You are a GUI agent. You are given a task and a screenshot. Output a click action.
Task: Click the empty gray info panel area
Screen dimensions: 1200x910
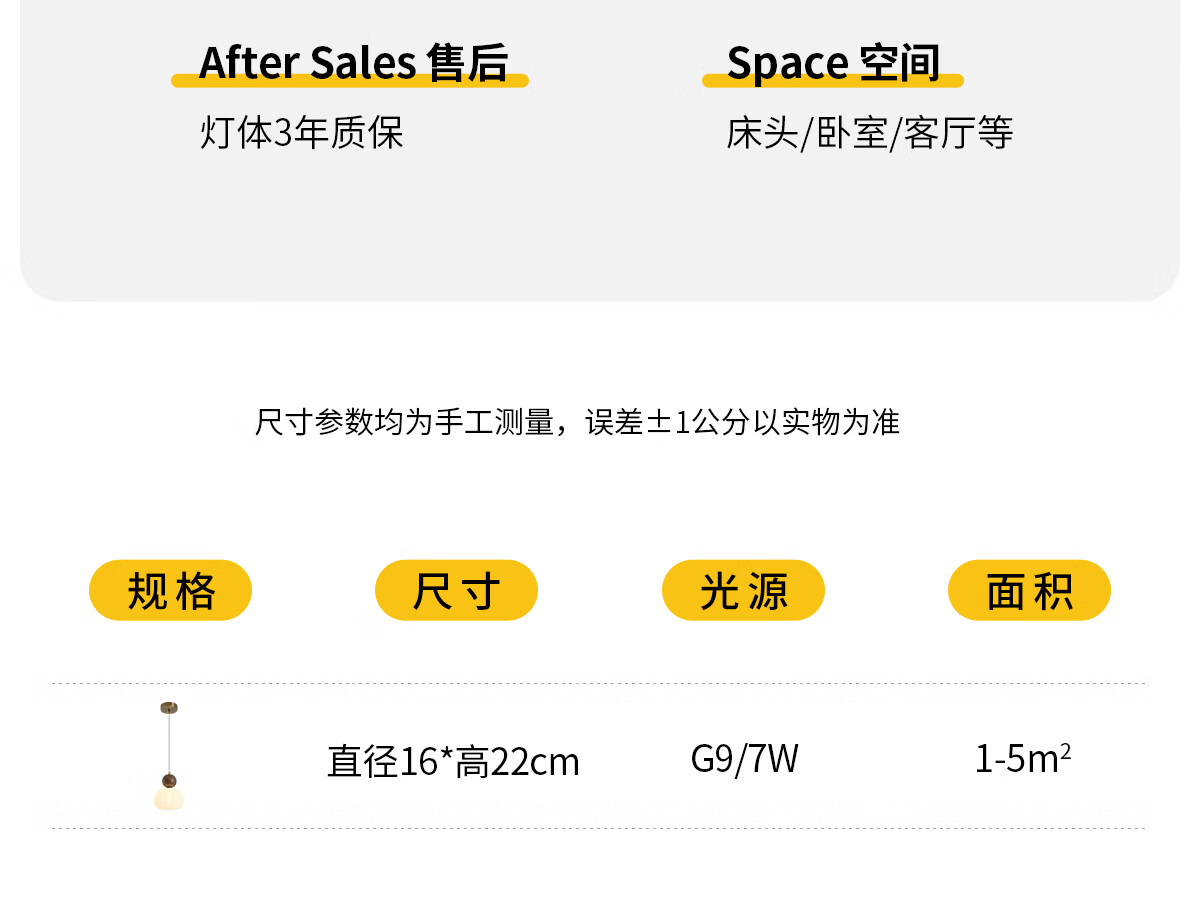pyautogui.click(x=600, y=230)
